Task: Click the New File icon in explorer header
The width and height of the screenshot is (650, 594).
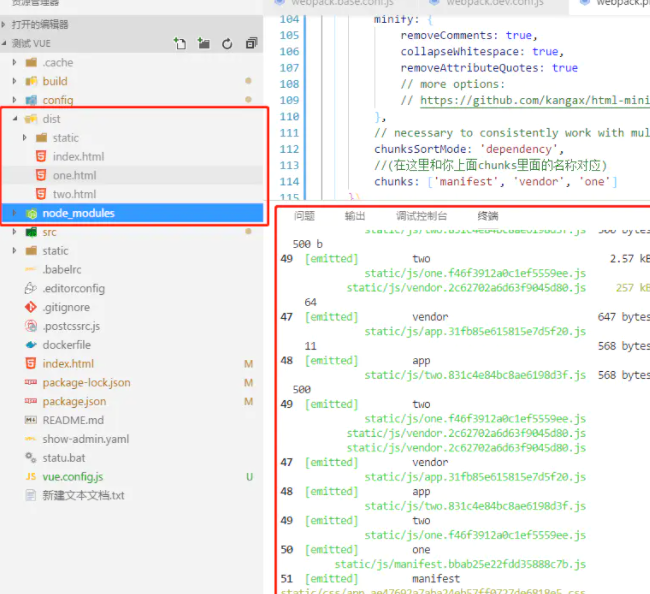Action: 180,44
